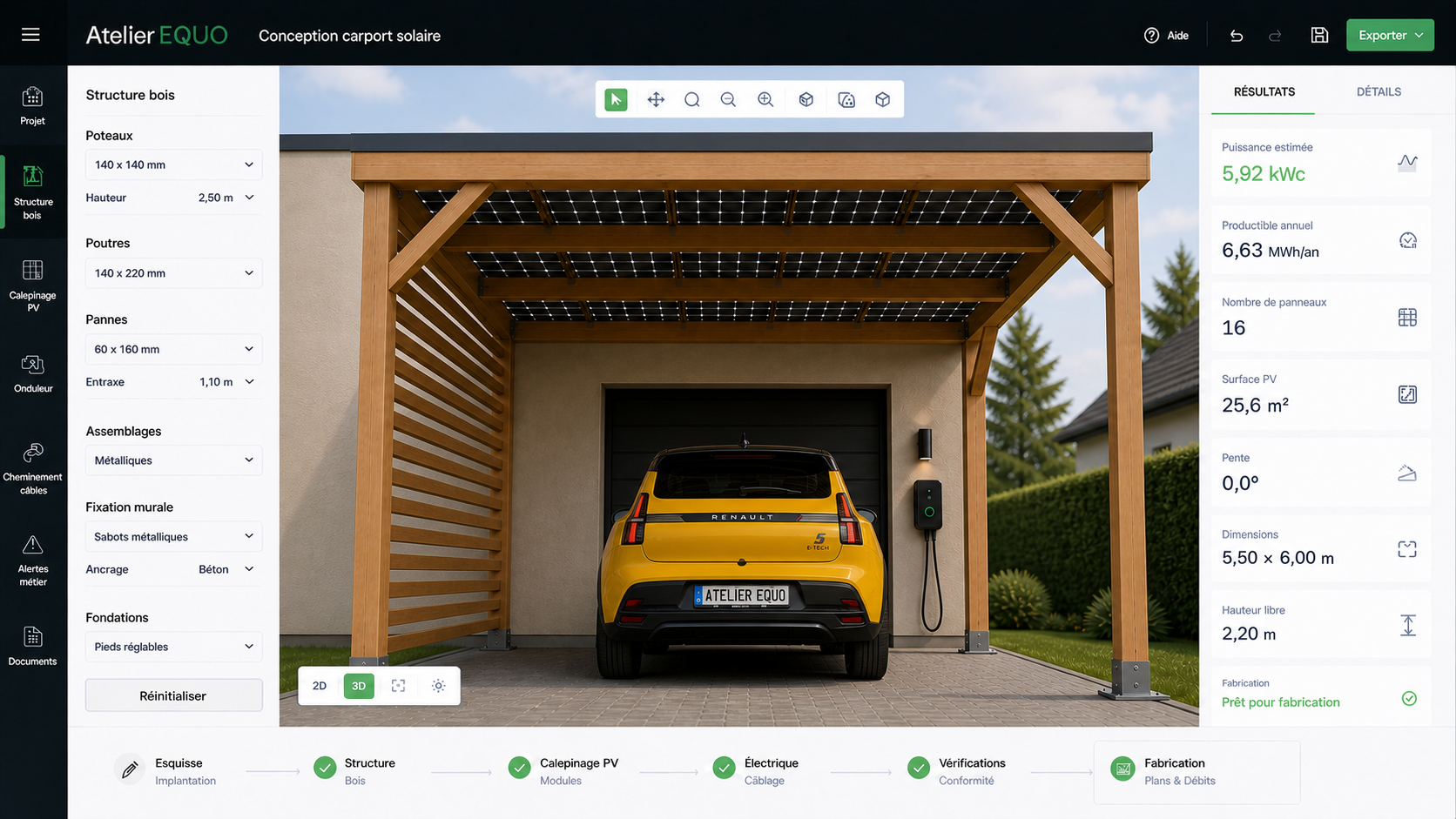Go to Esquisse Implantation step
This screenshot has width=1456, height=819.
165,771
